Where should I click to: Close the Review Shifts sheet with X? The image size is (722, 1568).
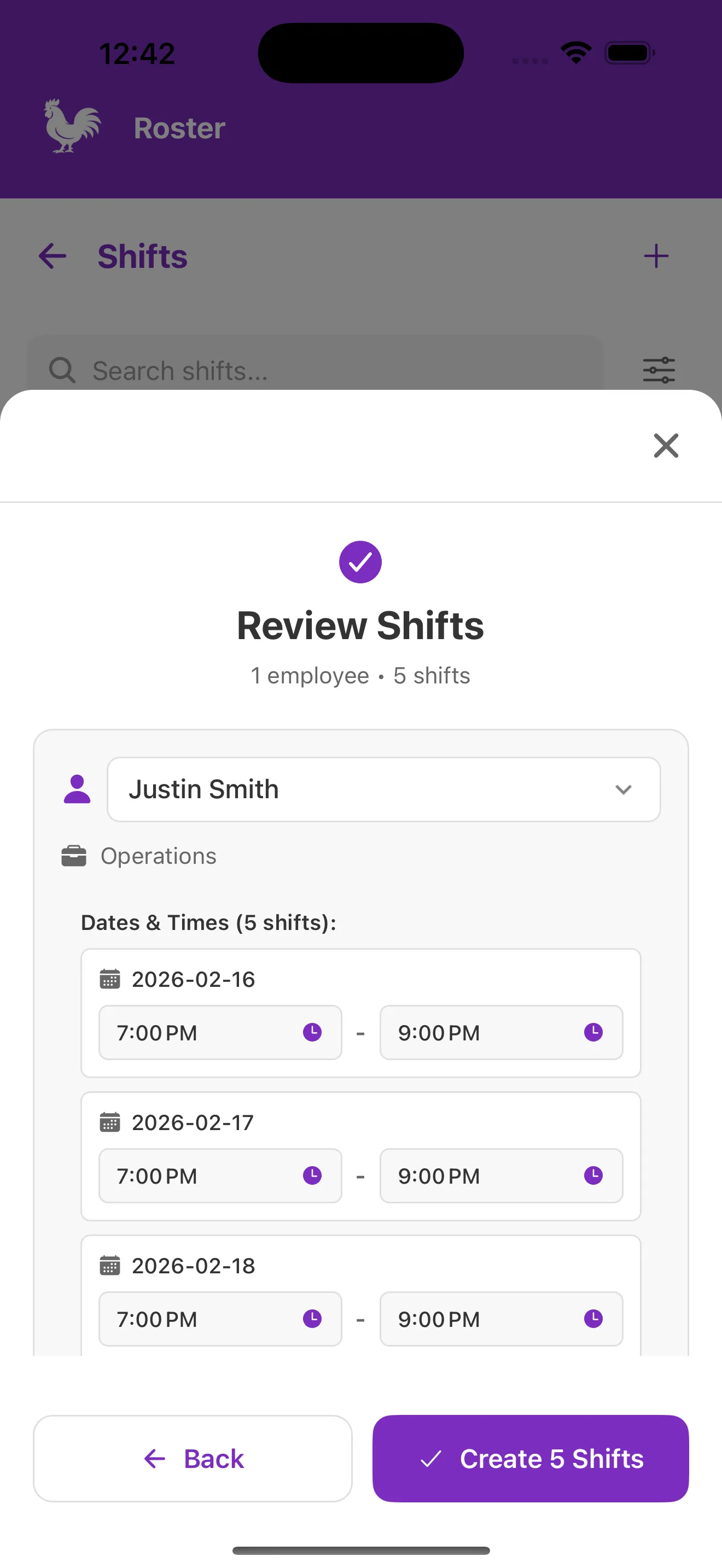[x=666, y=446]
